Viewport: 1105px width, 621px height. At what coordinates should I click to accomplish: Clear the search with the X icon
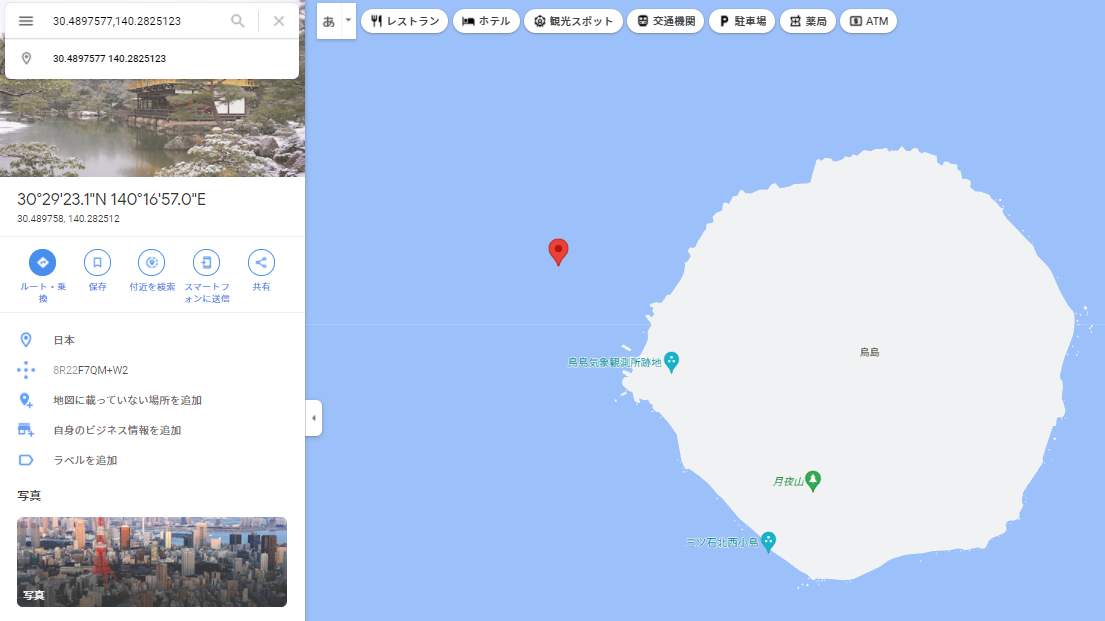coord(279,21)
